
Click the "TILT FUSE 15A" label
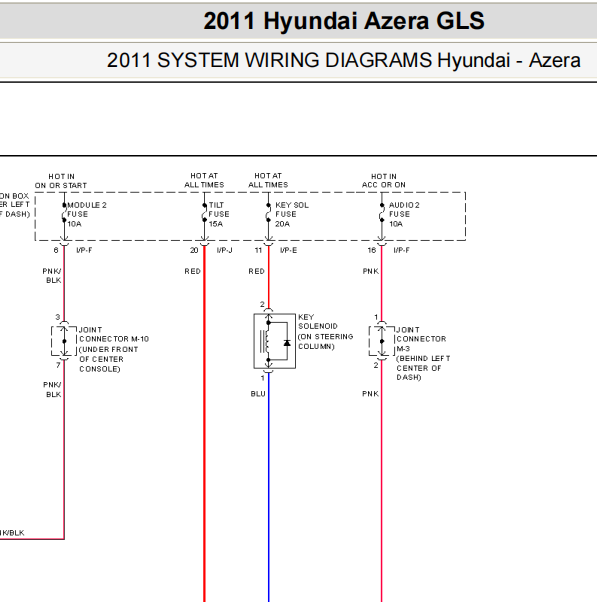(x=219, y=214)
